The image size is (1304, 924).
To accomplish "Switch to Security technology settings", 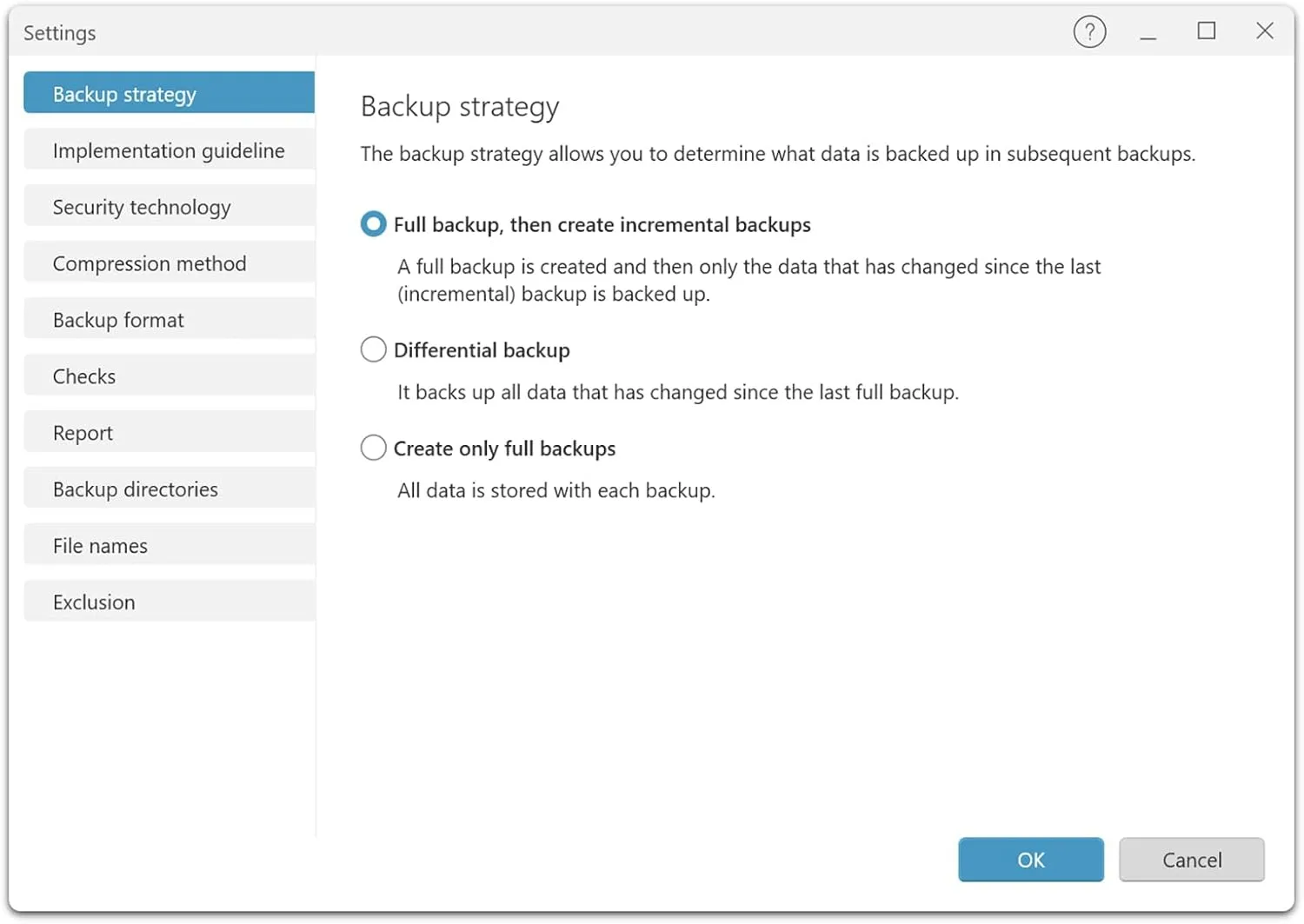I will coord(168,207).
